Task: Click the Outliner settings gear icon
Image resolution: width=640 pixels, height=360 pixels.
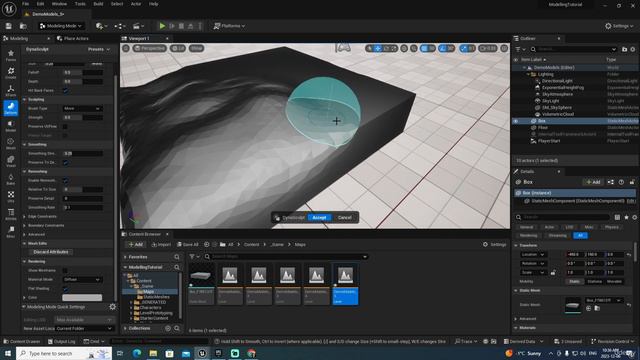Action: point(633,49)
